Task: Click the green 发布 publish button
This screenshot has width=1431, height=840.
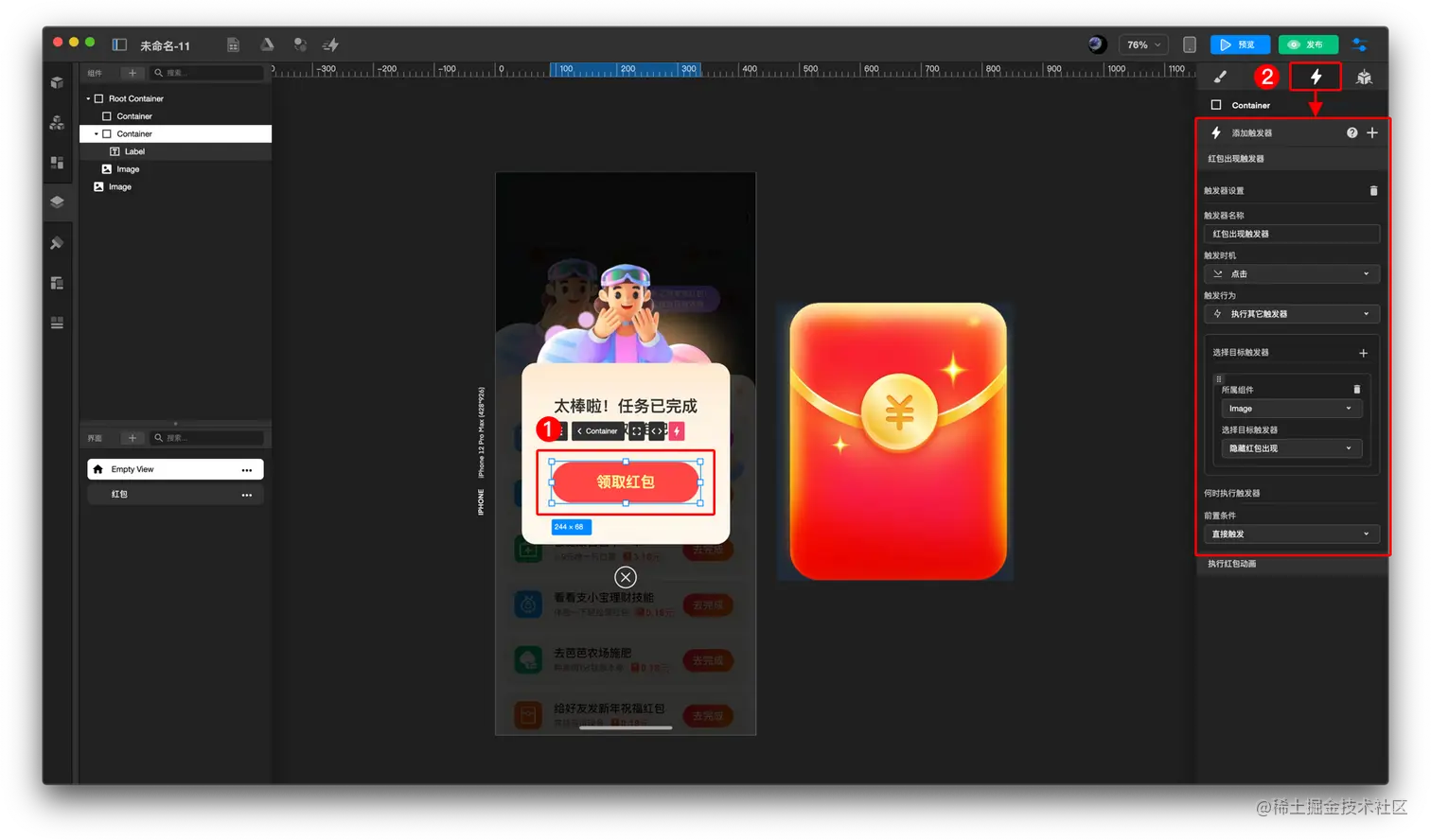Action: pos(1307,44)
